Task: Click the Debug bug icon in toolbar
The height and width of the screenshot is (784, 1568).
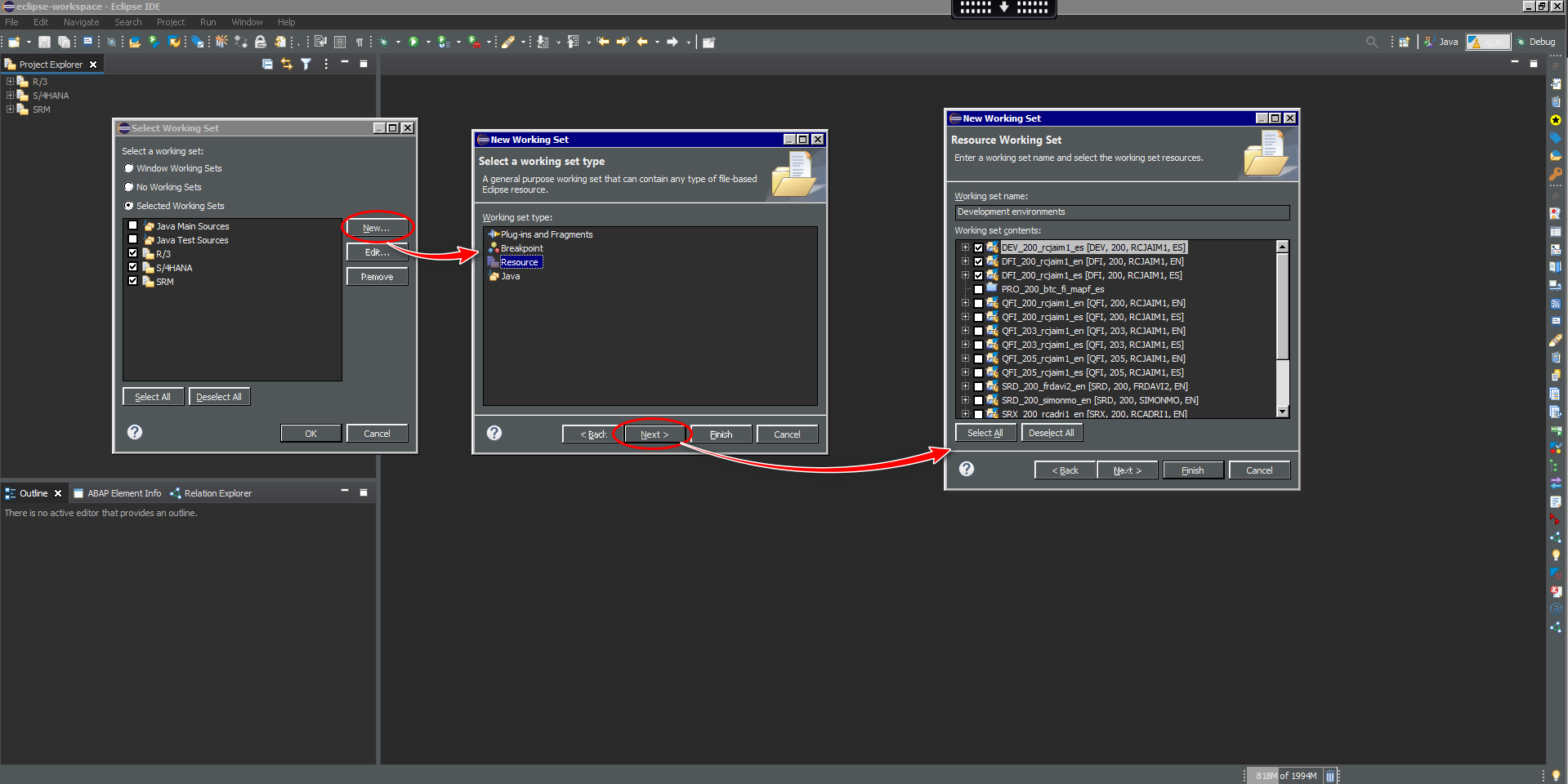Action: pos(382,42)
